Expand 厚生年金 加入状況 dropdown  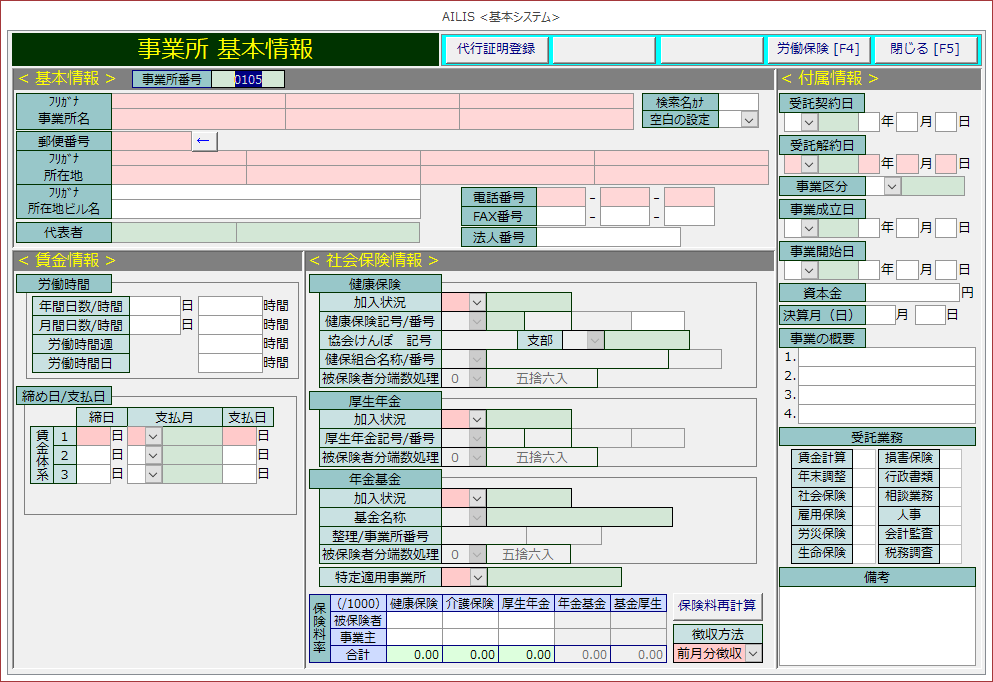[x=477, y=419]
